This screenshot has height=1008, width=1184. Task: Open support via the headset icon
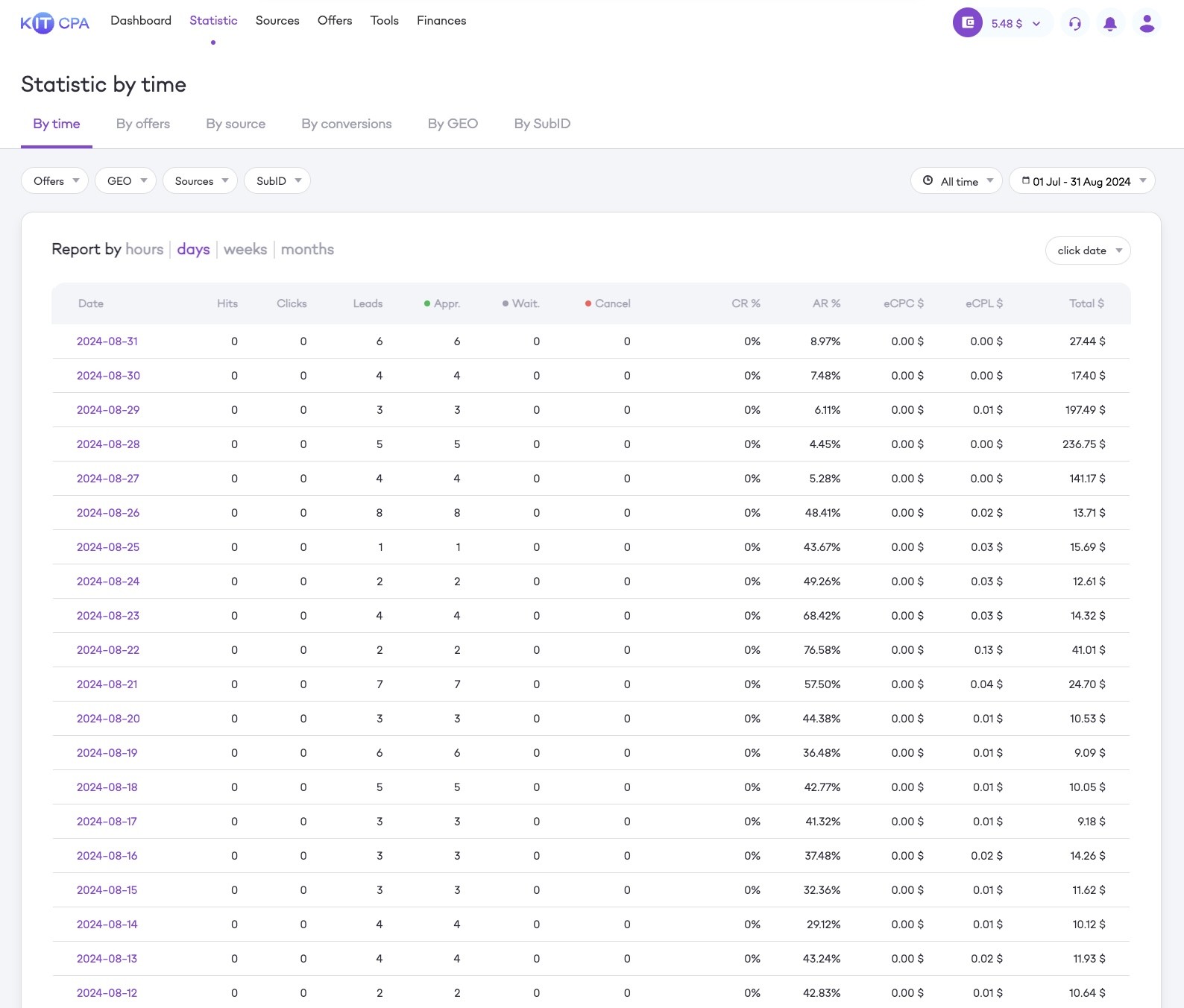coord(1074,23)
